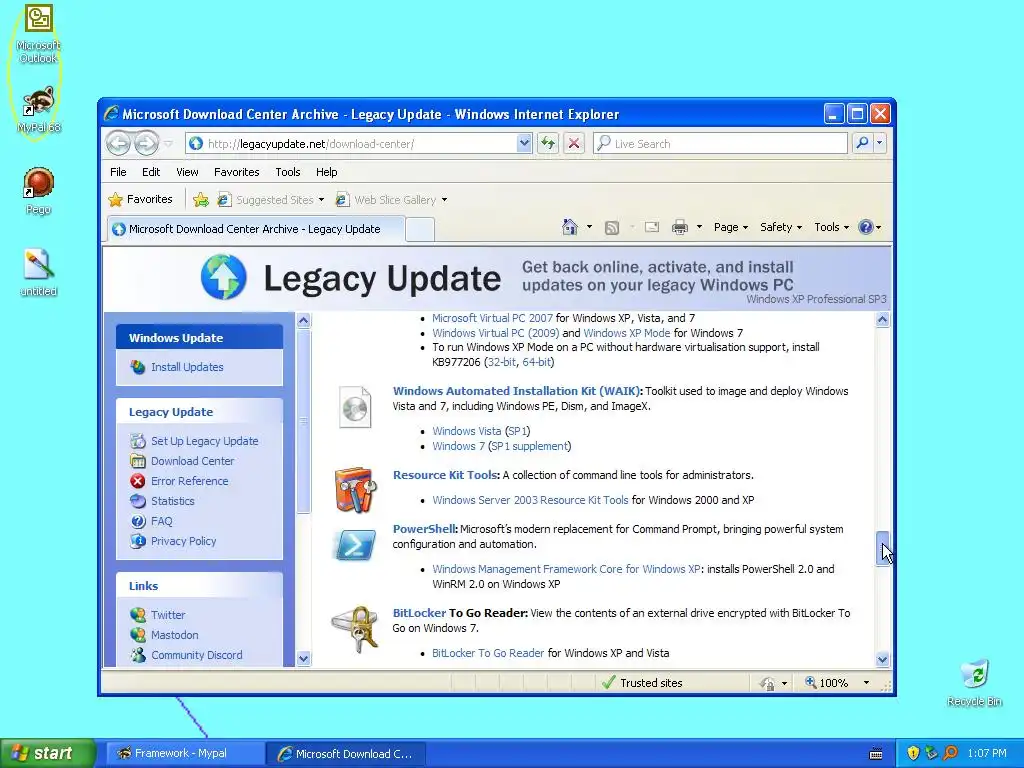
Task: Open the search provider dropdown arrow
Action: pos(880,143)
